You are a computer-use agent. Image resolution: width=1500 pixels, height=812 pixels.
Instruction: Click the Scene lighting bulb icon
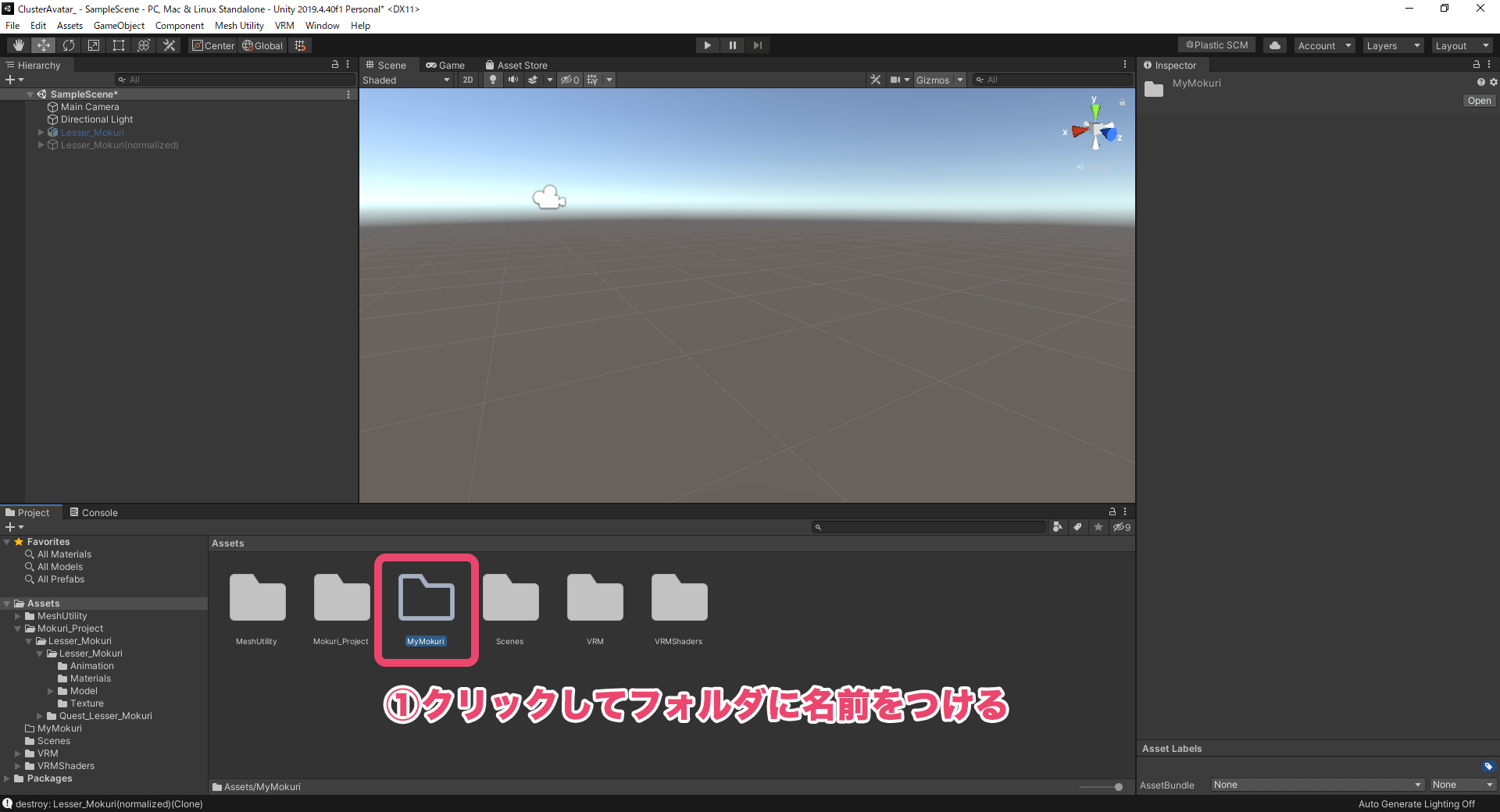point(493,80)
